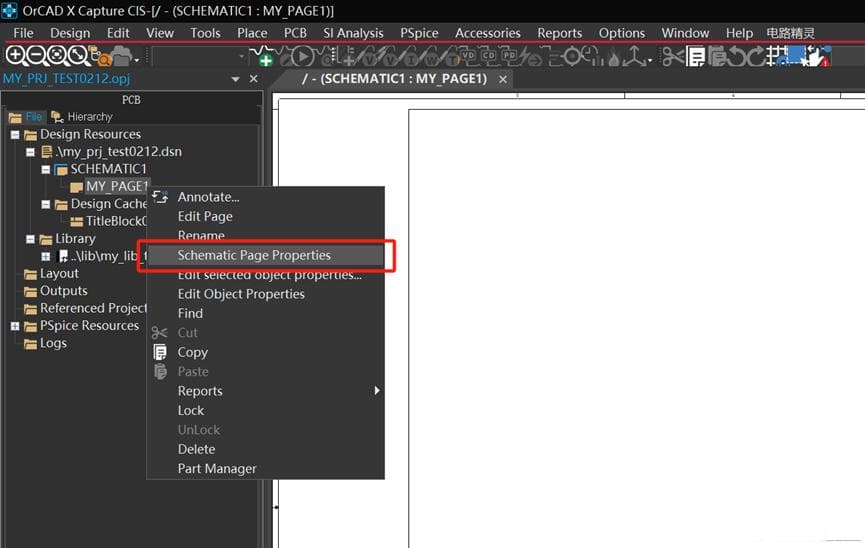This screenshot has width=865, height=548.
Task: Click the circular crosshair target toolbar icon
Action: click(572, 56)
